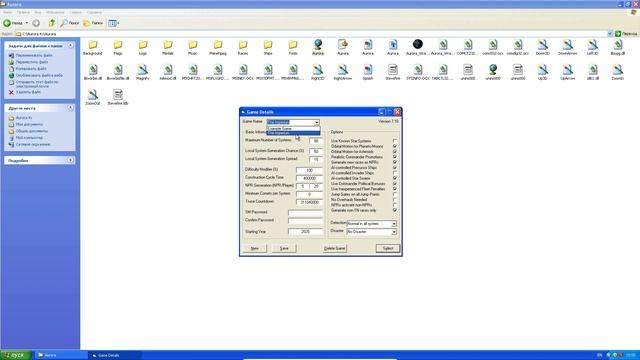Expand the Подробно sidebar panel
640x360 pixels.
pos(71,160)
